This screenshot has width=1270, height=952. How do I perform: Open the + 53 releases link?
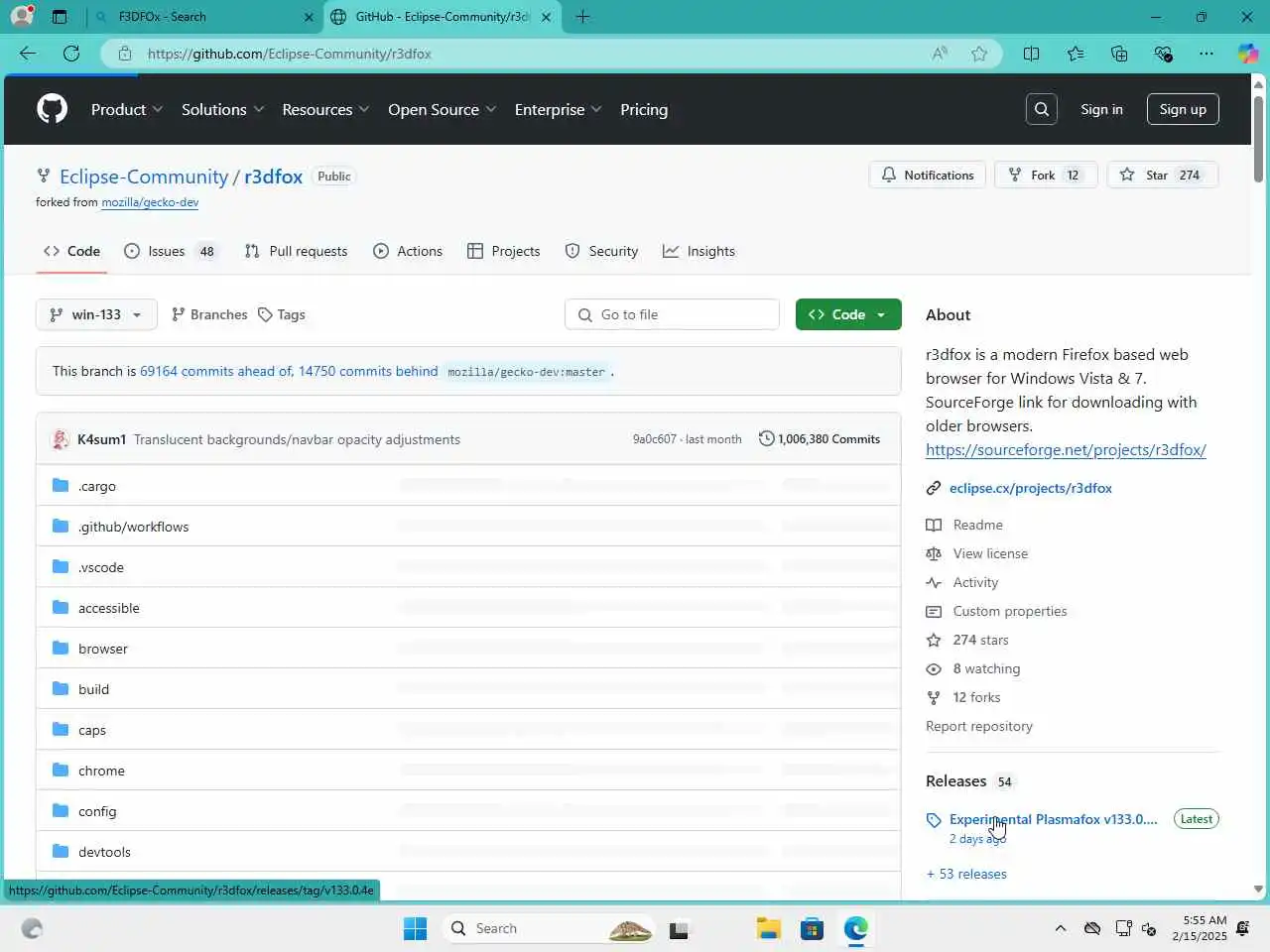(966, 874)
